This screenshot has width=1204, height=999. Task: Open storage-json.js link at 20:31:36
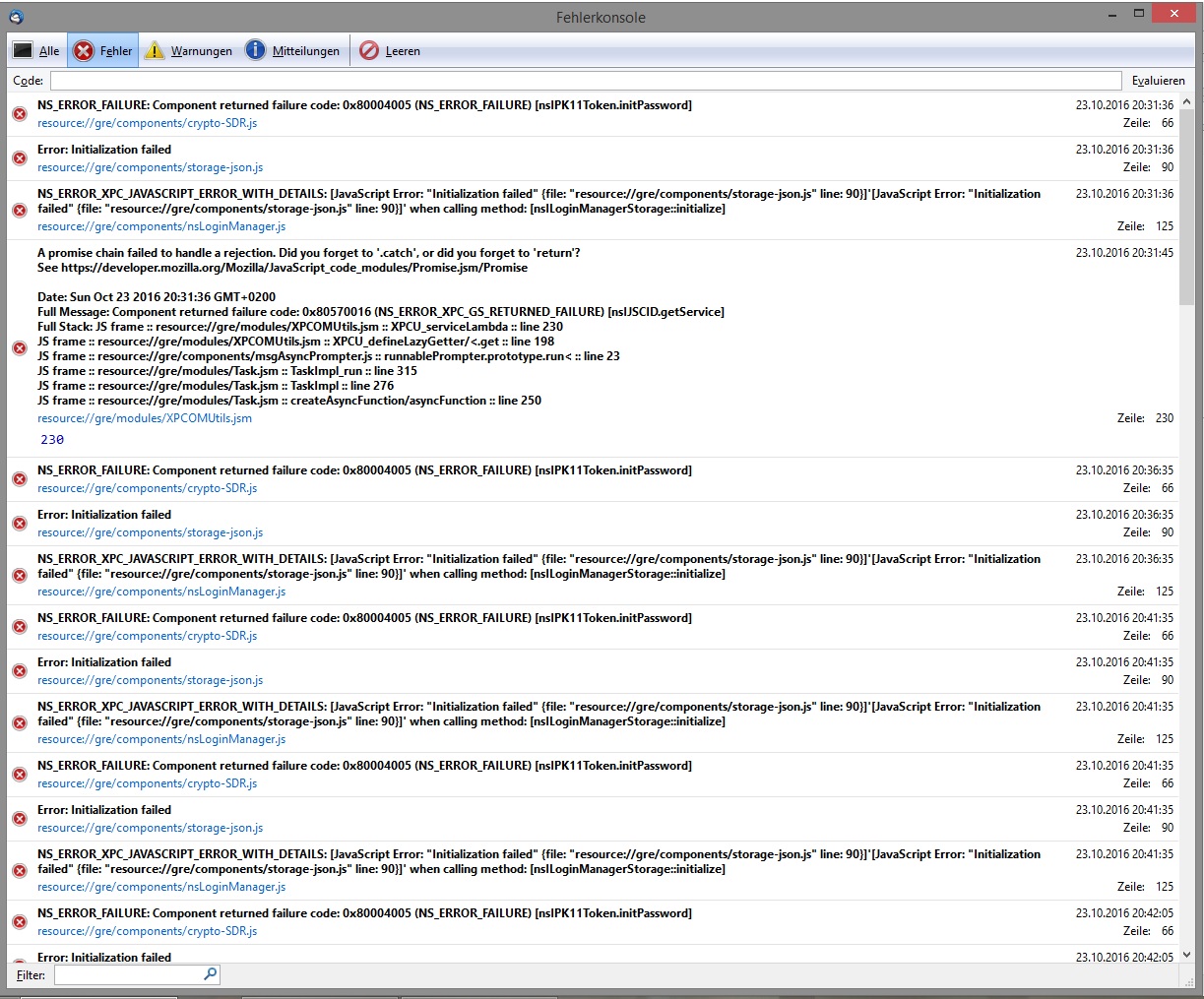[151, 167]
